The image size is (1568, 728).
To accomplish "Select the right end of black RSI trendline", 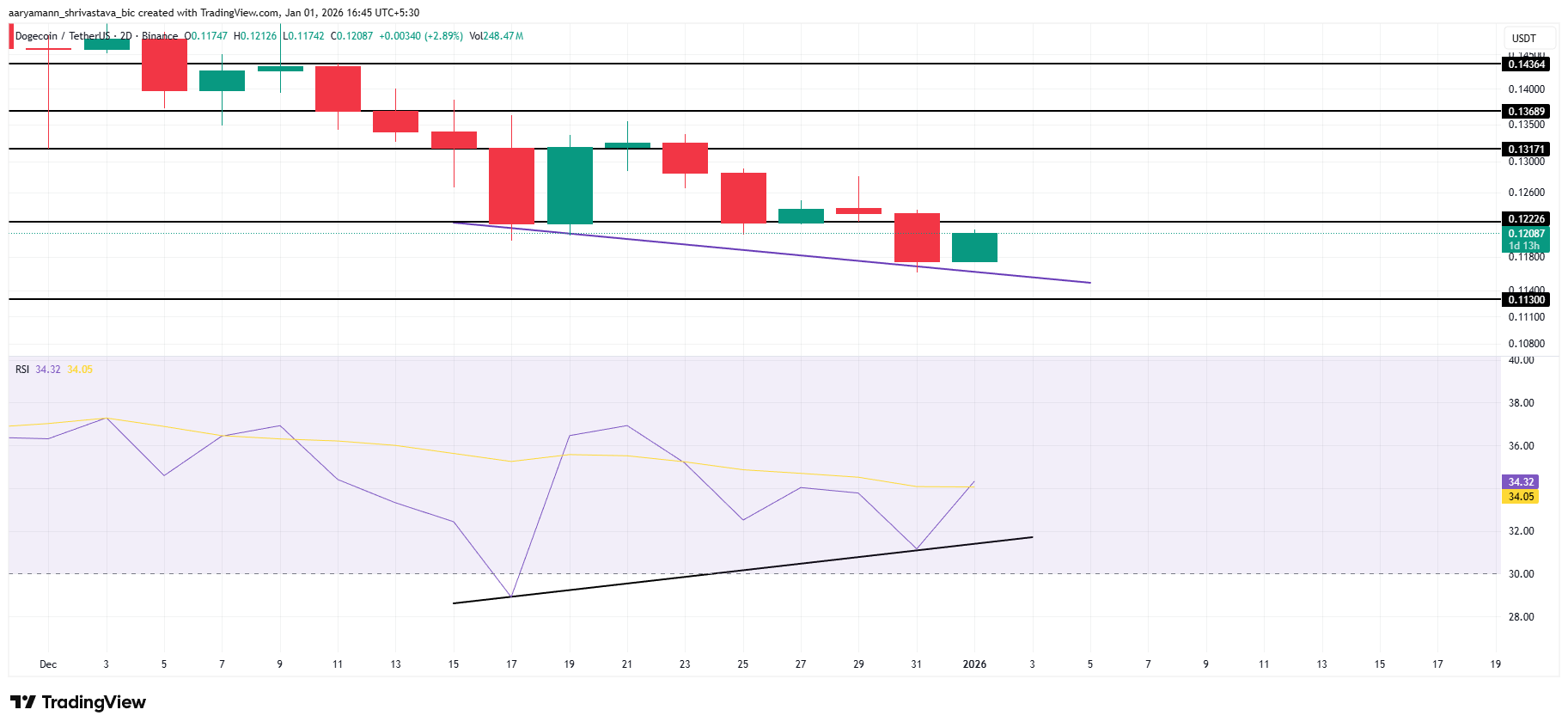I will [x=1030, y=537].
